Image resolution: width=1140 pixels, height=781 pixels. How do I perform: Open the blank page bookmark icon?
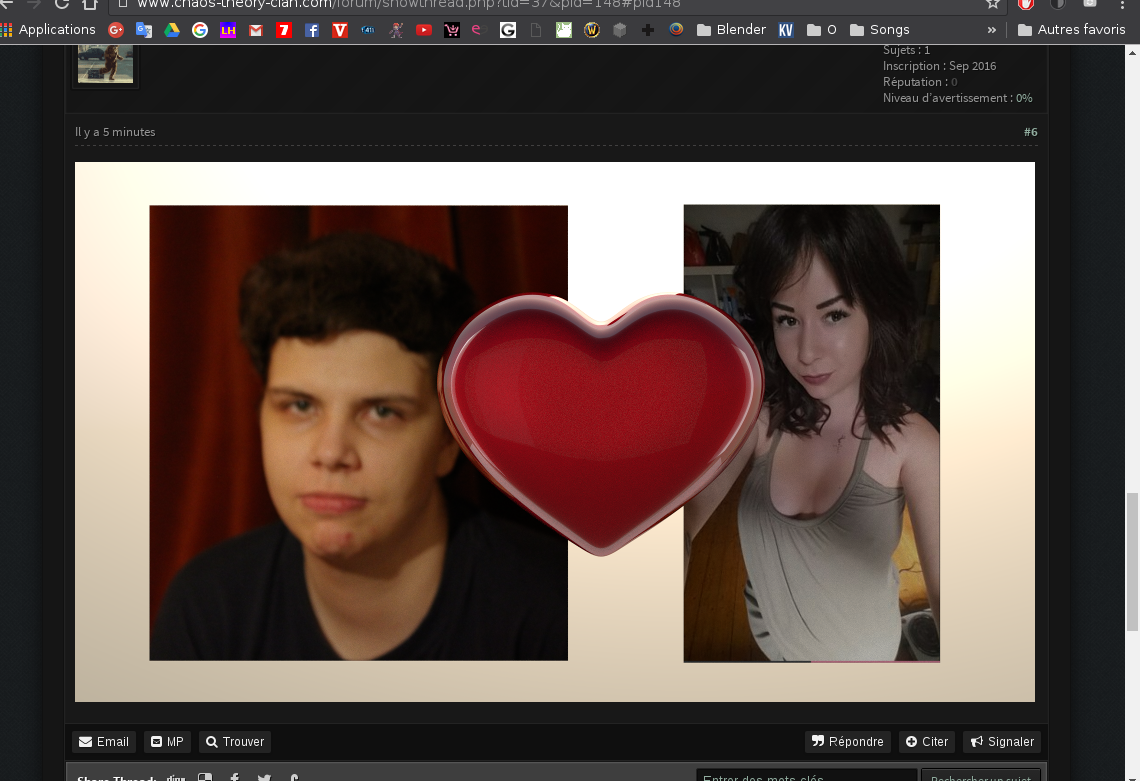[x=536, y=30]
